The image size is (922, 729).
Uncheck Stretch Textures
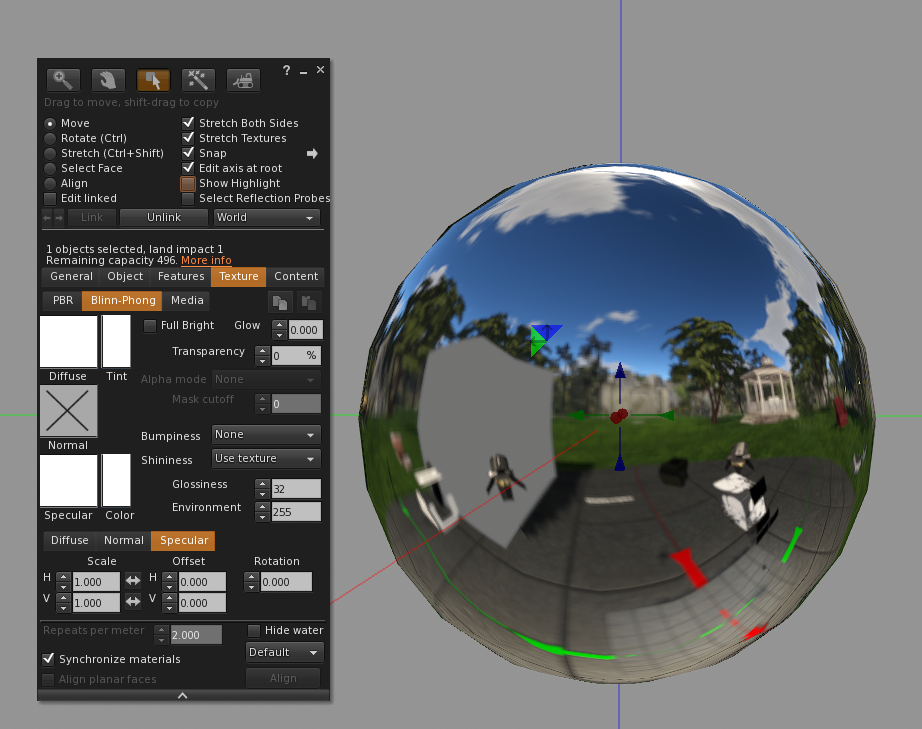tap(188, 138)
